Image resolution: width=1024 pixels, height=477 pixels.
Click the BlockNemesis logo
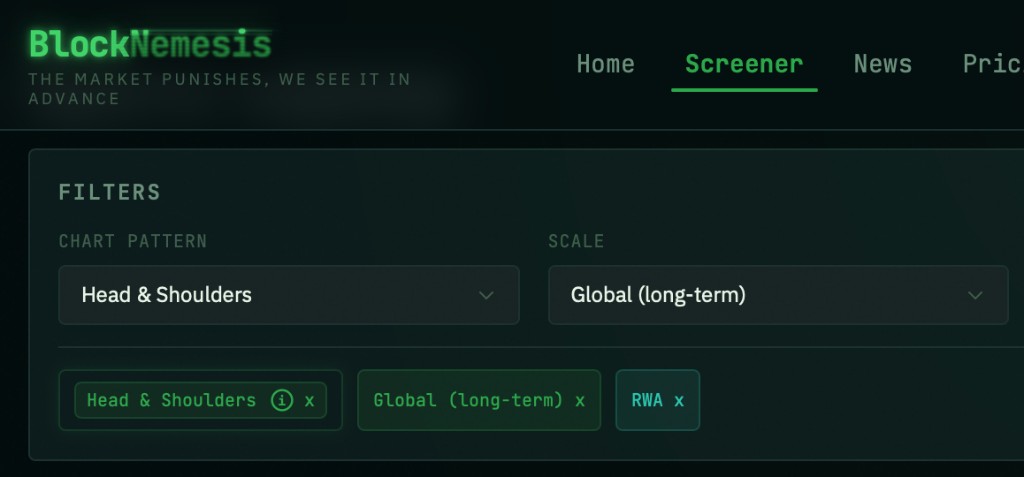tap(150, 44)
